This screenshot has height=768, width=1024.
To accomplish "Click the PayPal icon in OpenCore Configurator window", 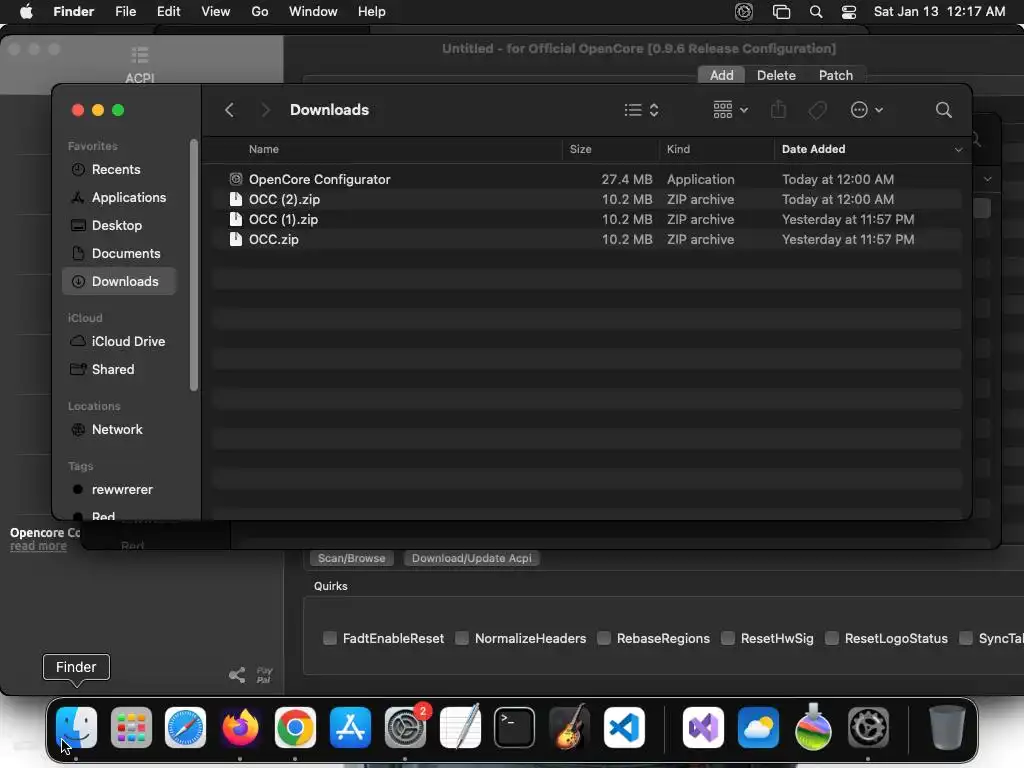I will [264, 675].
